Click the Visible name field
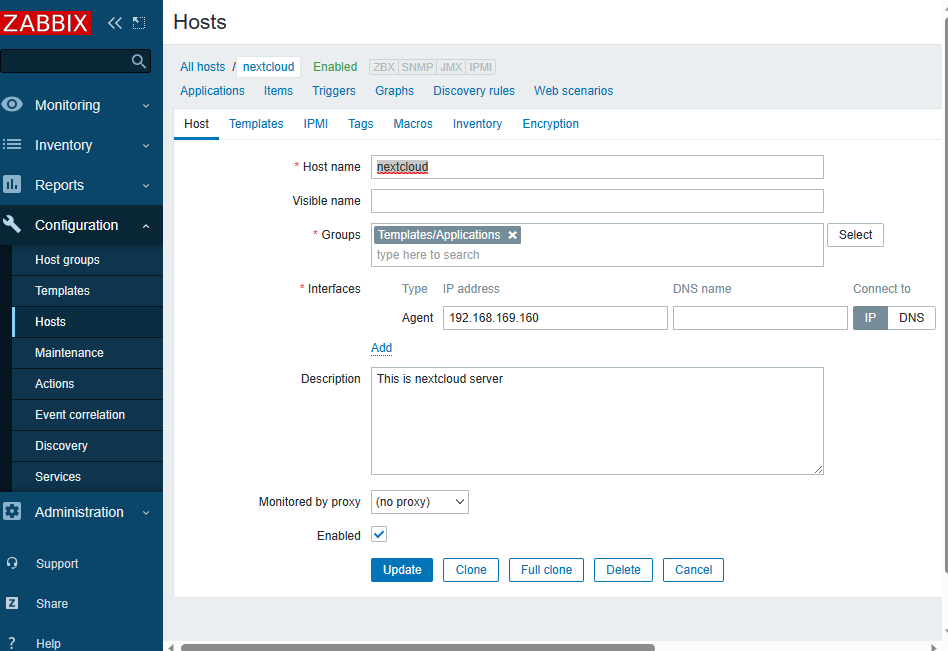Viewport: 948px width, 651px height. (597, 201)
